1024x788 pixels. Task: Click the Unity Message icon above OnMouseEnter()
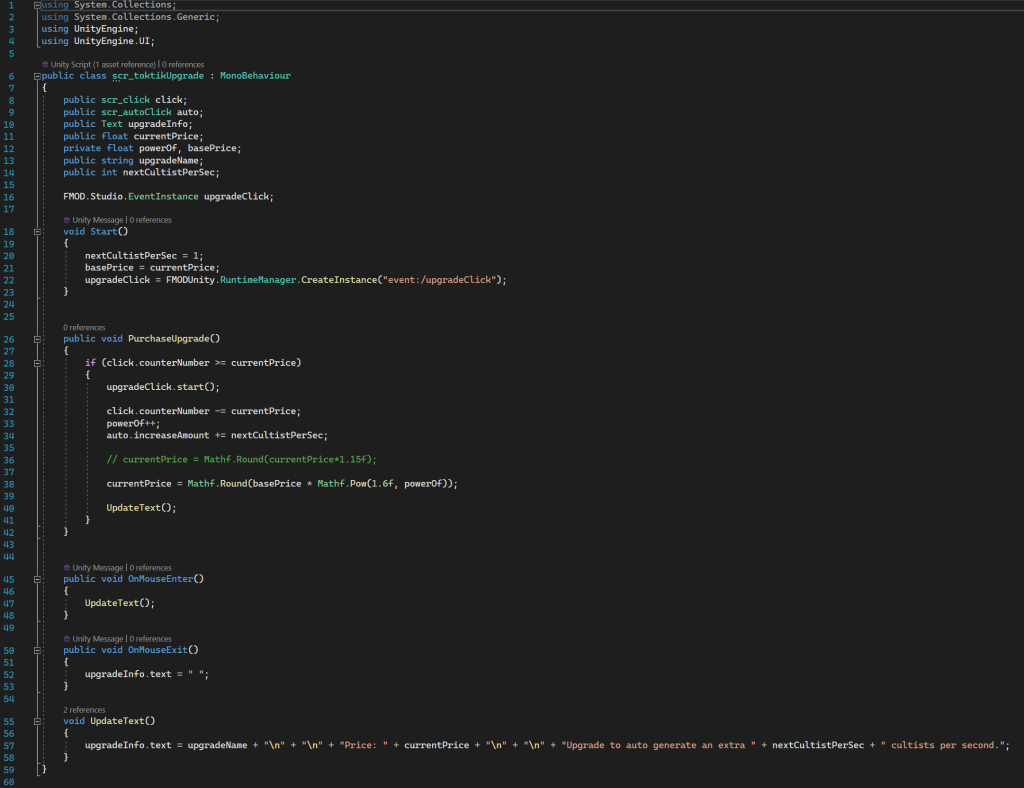pos(67,568)
